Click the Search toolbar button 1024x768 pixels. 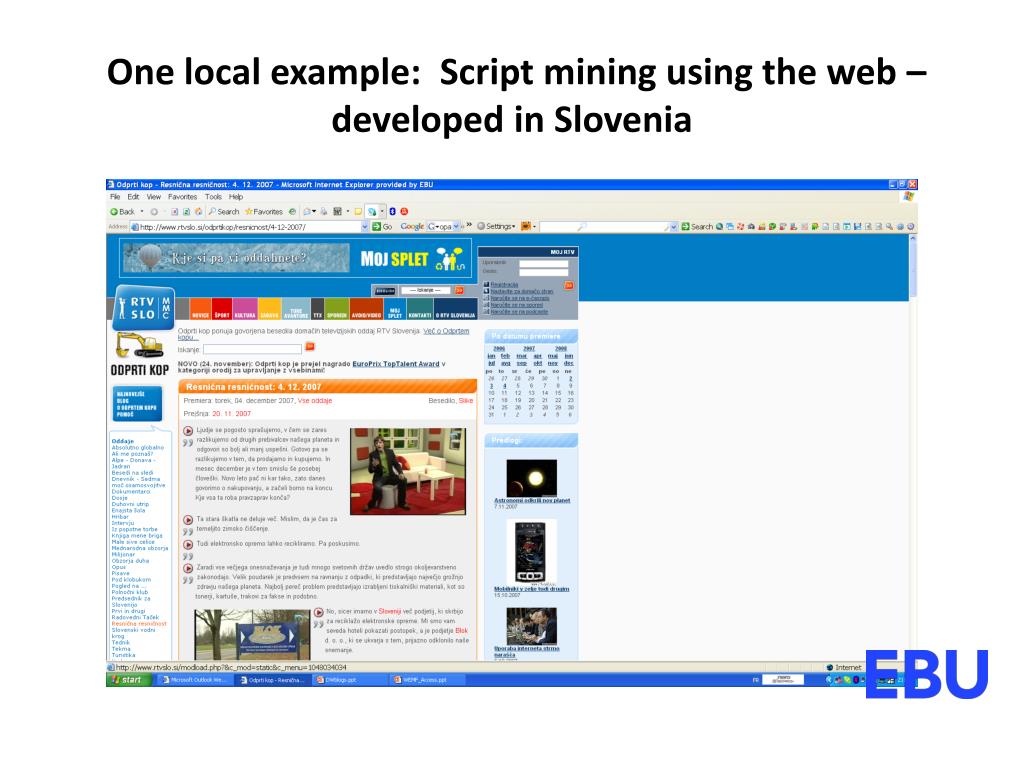[223, 212]
